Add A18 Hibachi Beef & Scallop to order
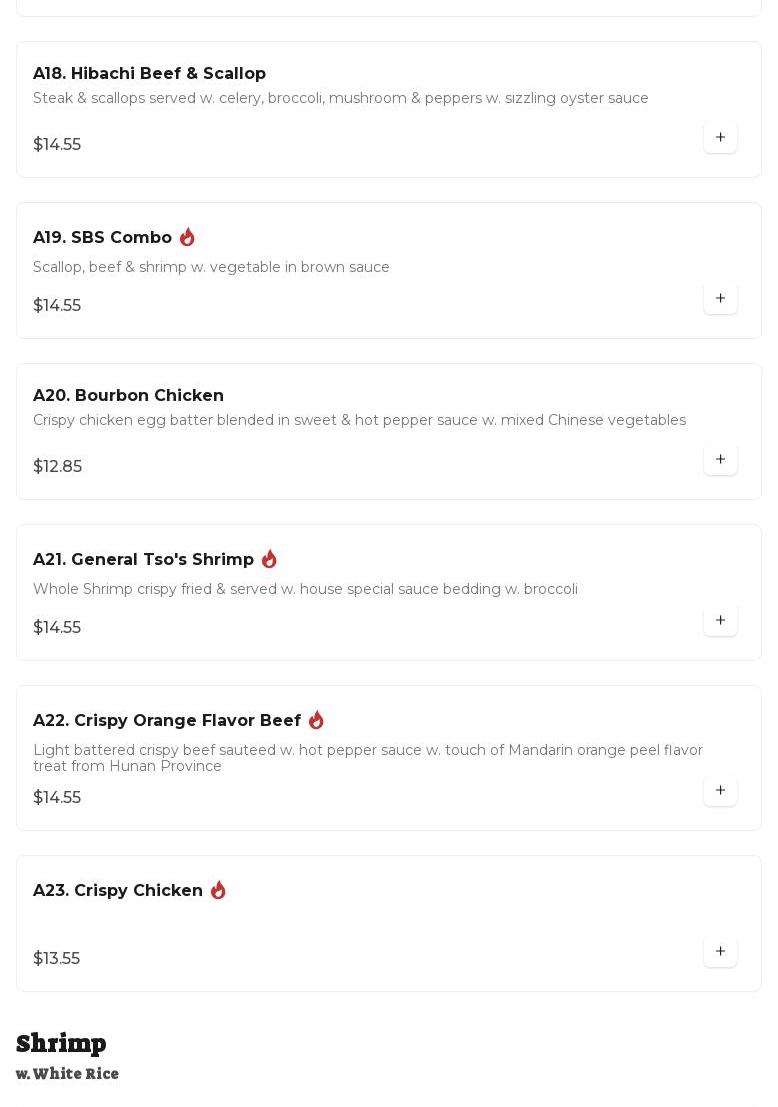 click(x=720, y=138)
